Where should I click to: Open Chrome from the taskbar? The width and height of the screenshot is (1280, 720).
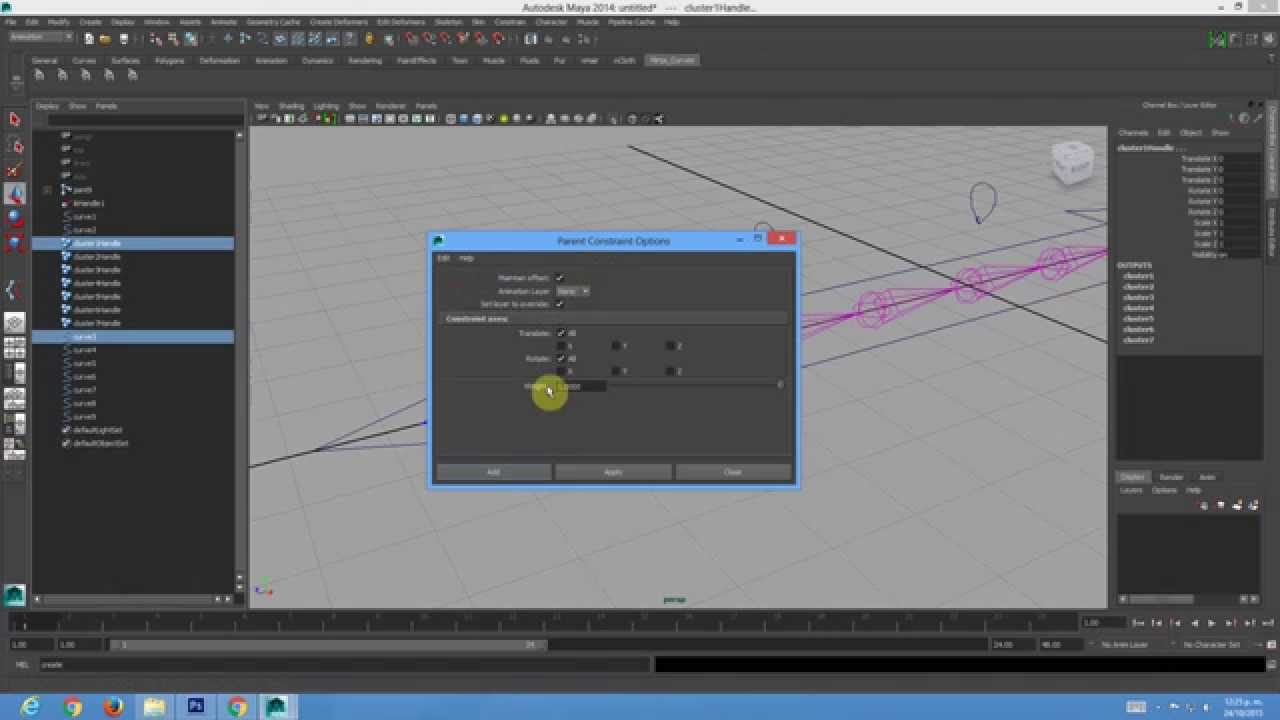[x=72, y=706]
